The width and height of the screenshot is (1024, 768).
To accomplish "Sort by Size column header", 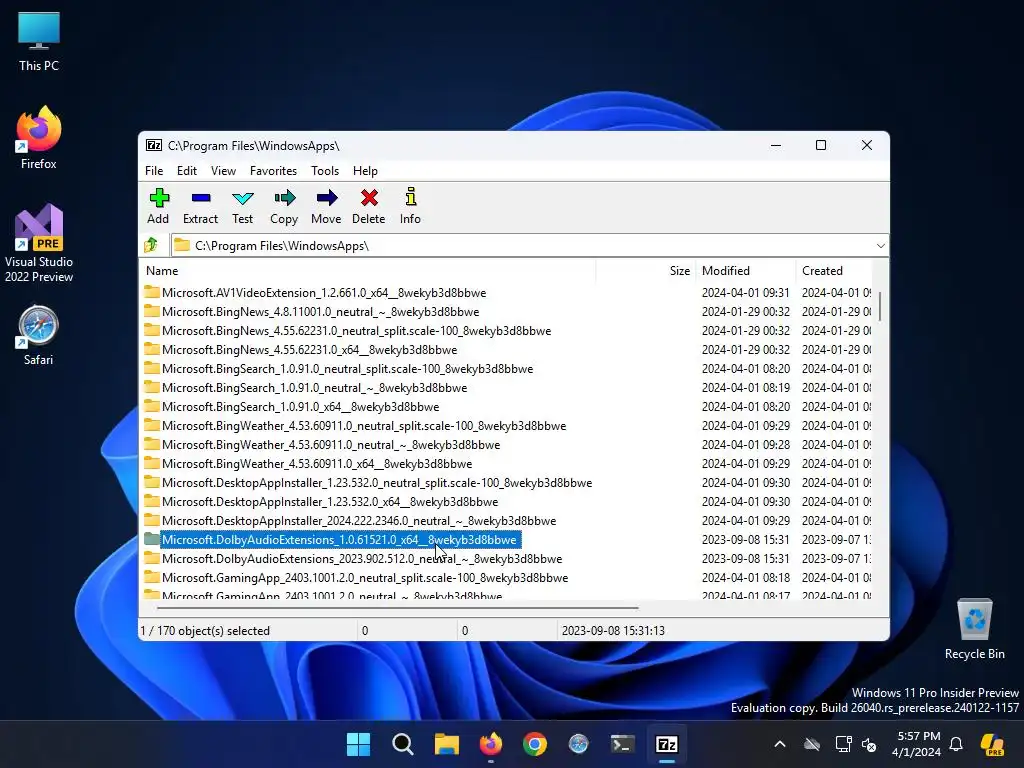I will [645, 270].
